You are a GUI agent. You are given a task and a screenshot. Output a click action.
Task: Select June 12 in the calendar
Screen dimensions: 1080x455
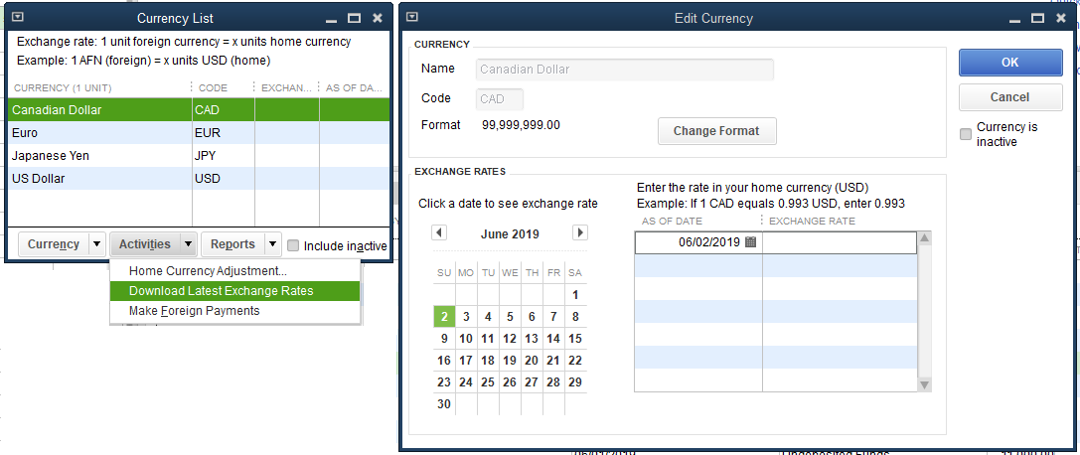[510, 339]
